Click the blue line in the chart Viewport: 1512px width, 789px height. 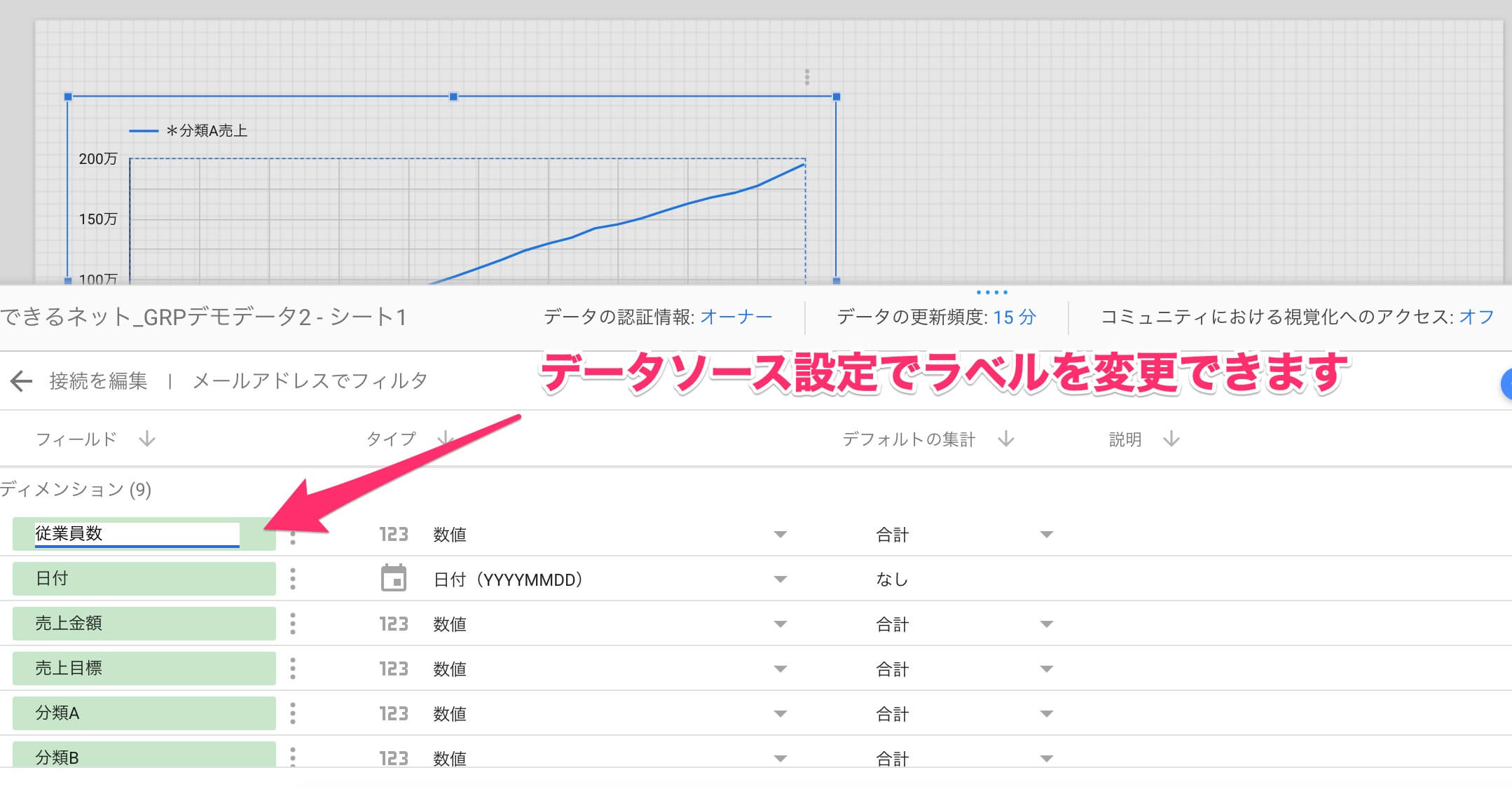coord(618,224)
